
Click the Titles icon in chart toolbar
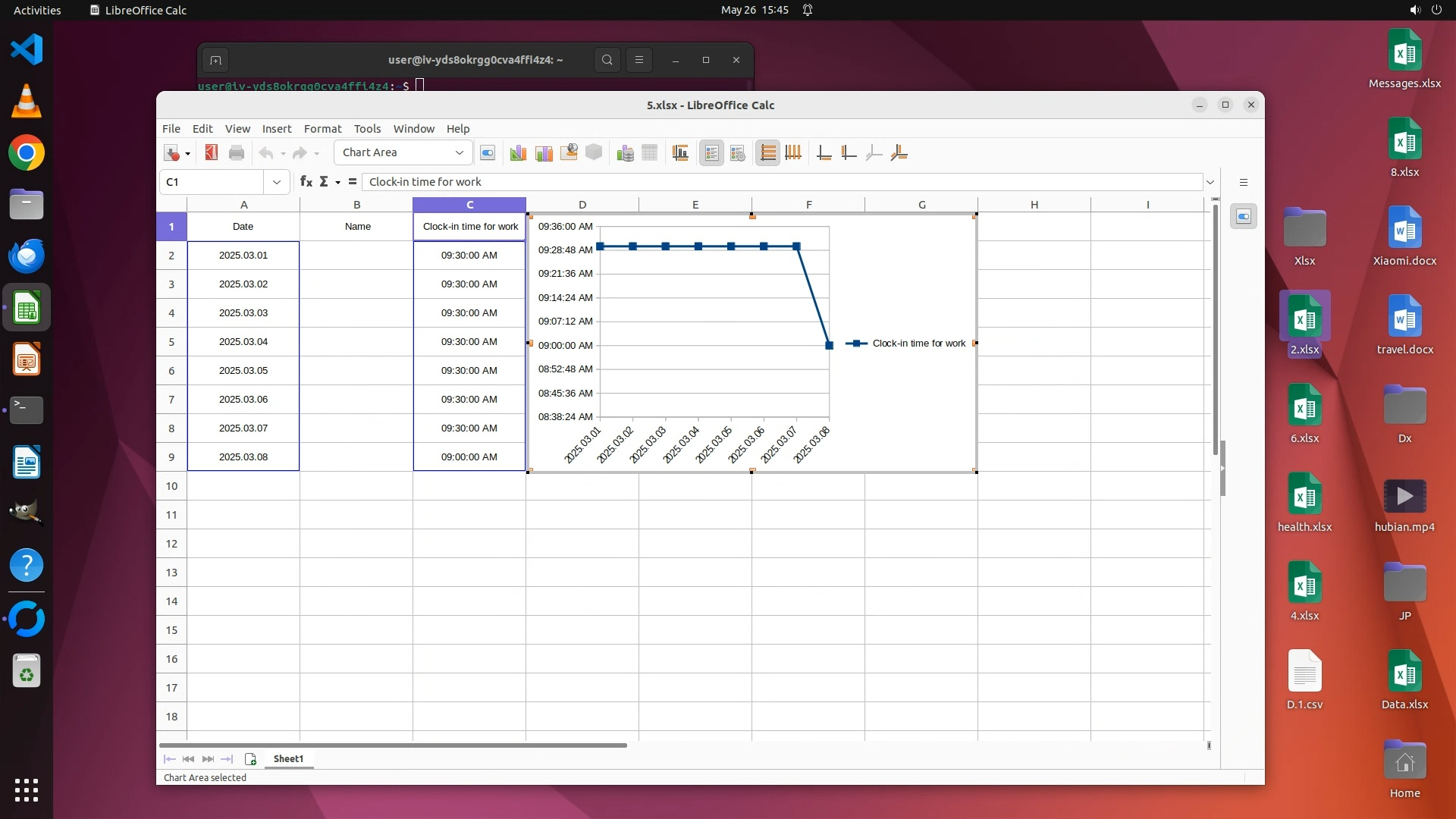click(x=680, y=153)
